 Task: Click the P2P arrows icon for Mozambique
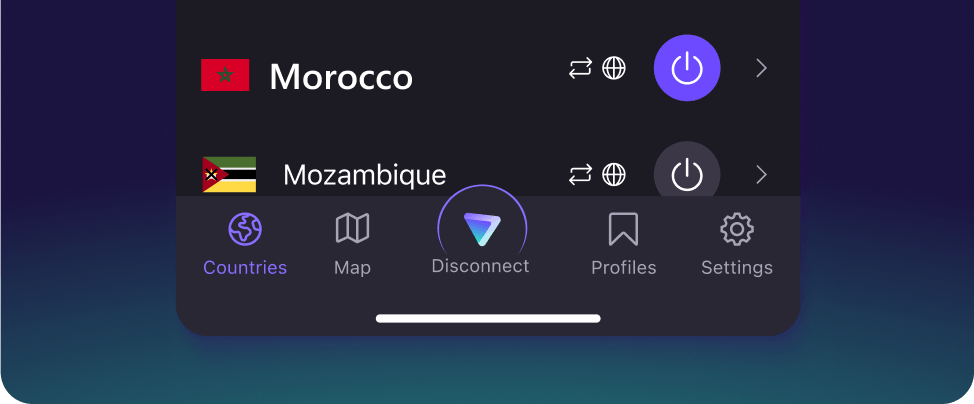click(580, 175)
